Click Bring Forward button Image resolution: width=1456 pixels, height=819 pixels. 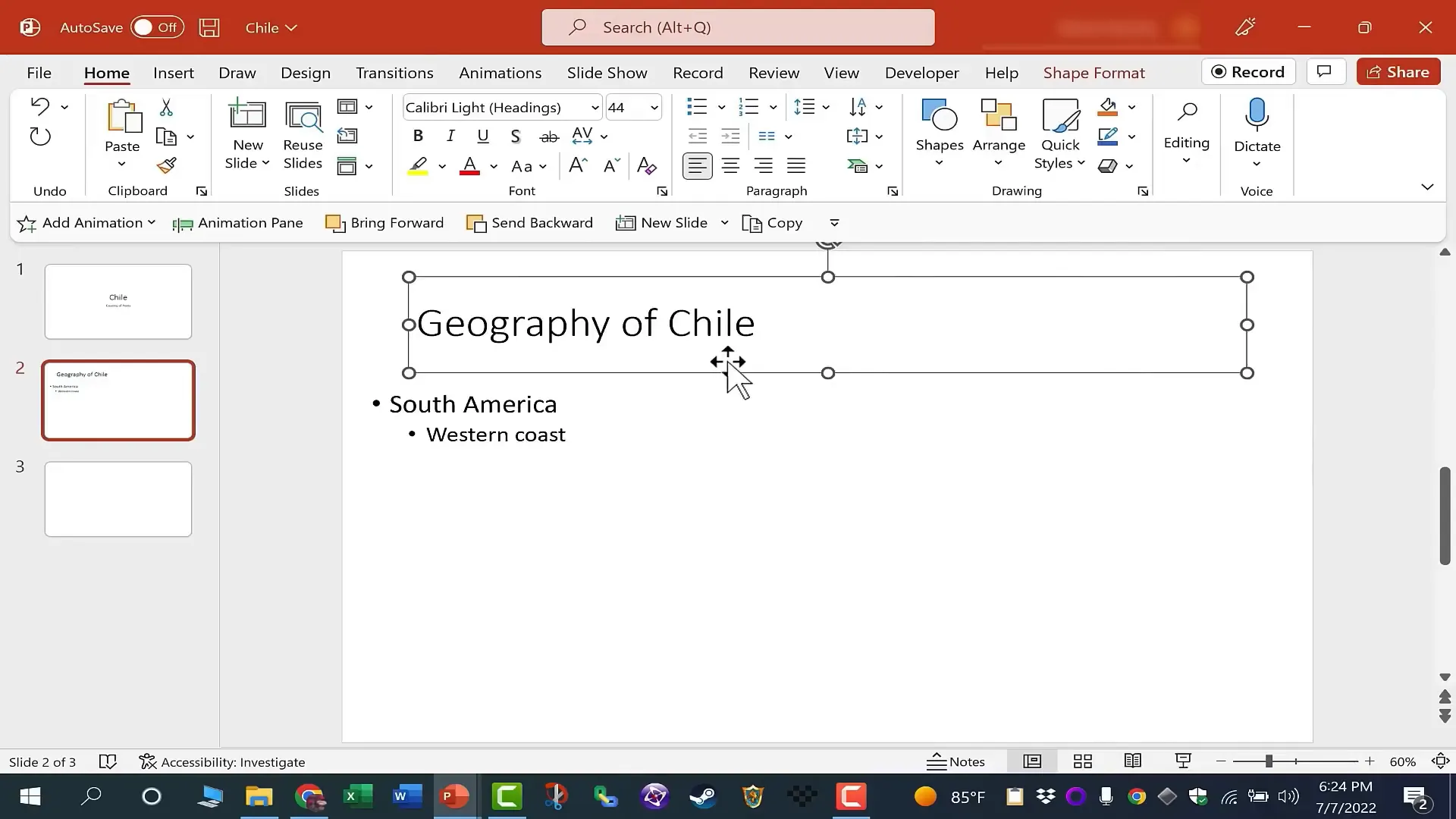pos(384,223)
